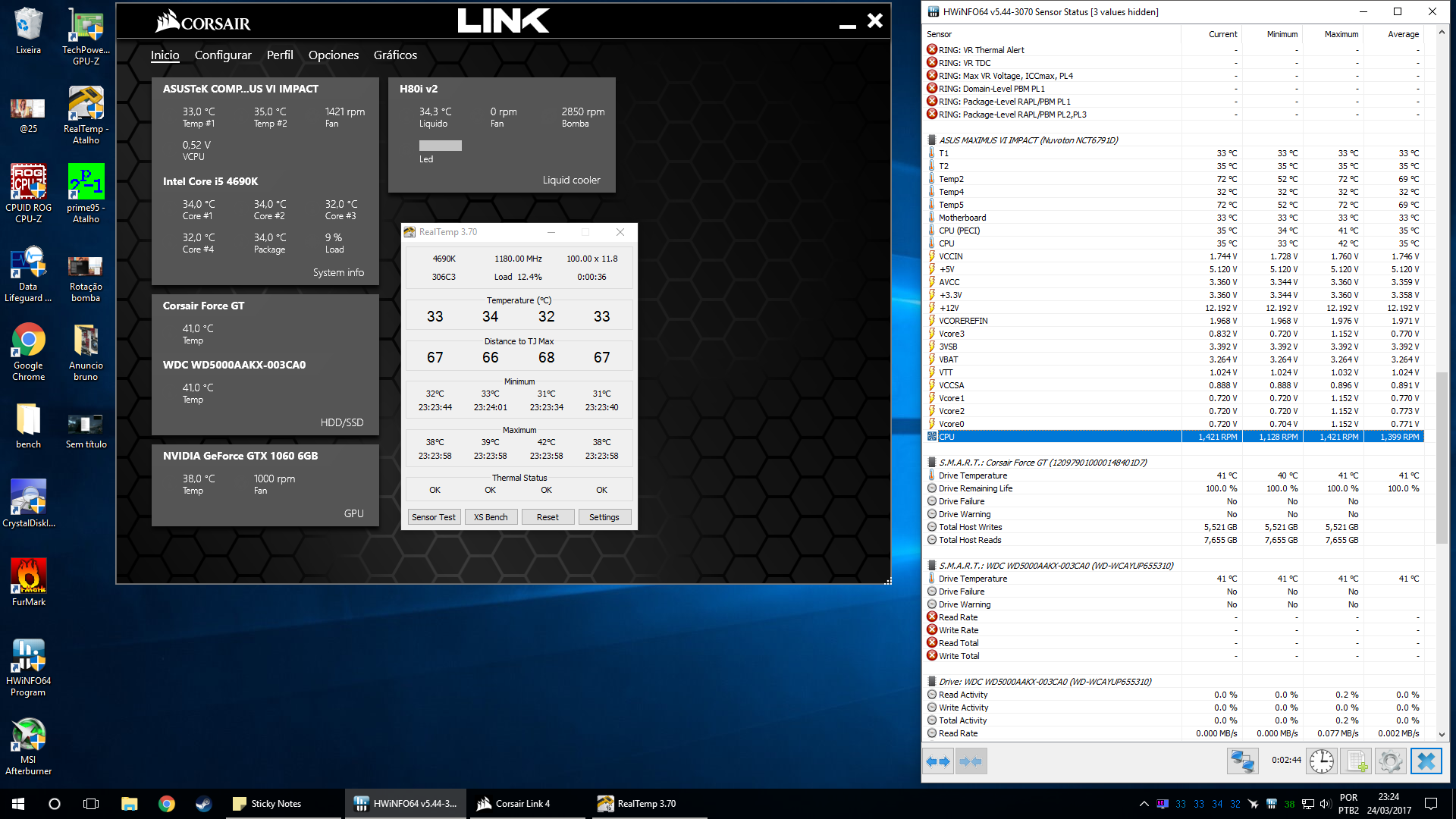
Task: Open Google Chrome desktop shortcut
Action: coord(28,352)
